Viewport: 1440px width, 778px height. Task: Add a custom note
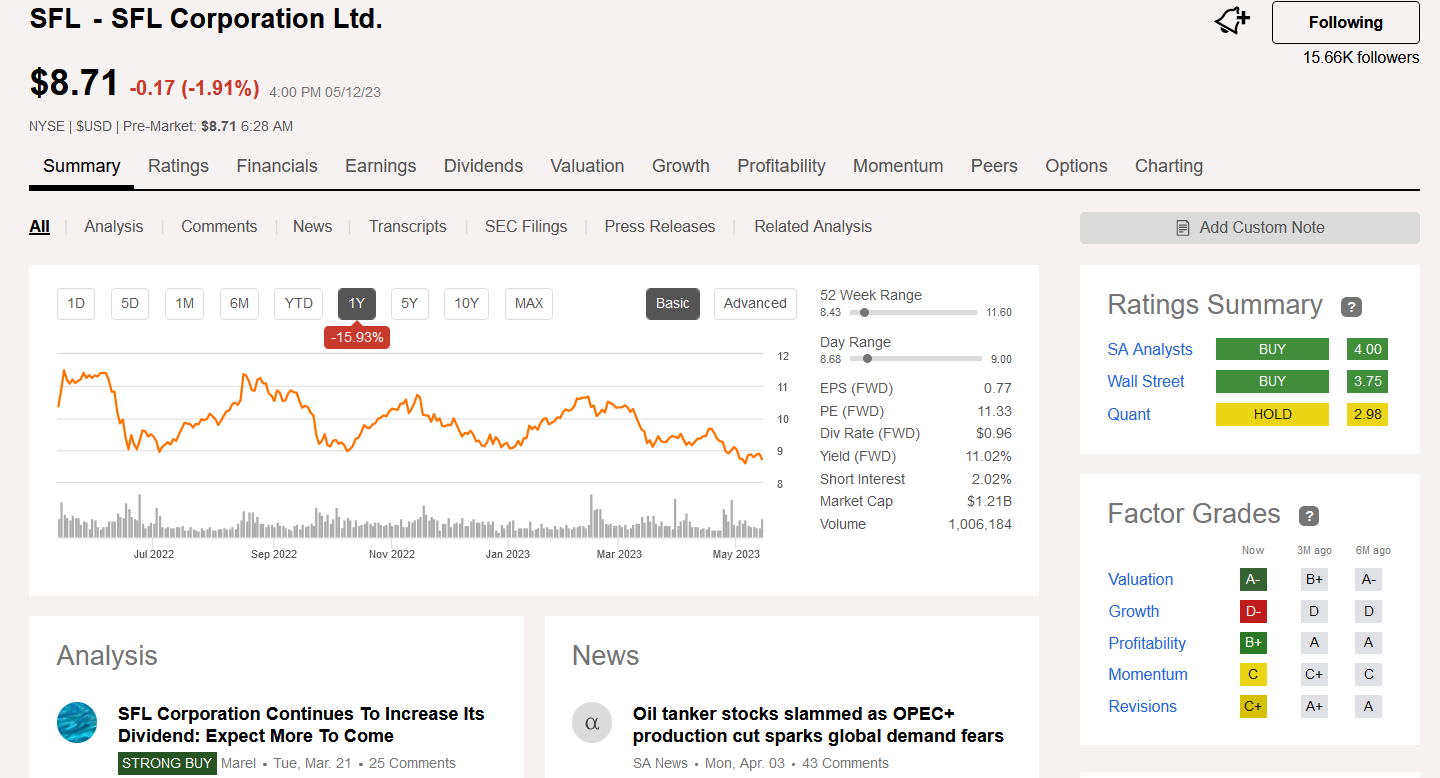pos(1249,228)
